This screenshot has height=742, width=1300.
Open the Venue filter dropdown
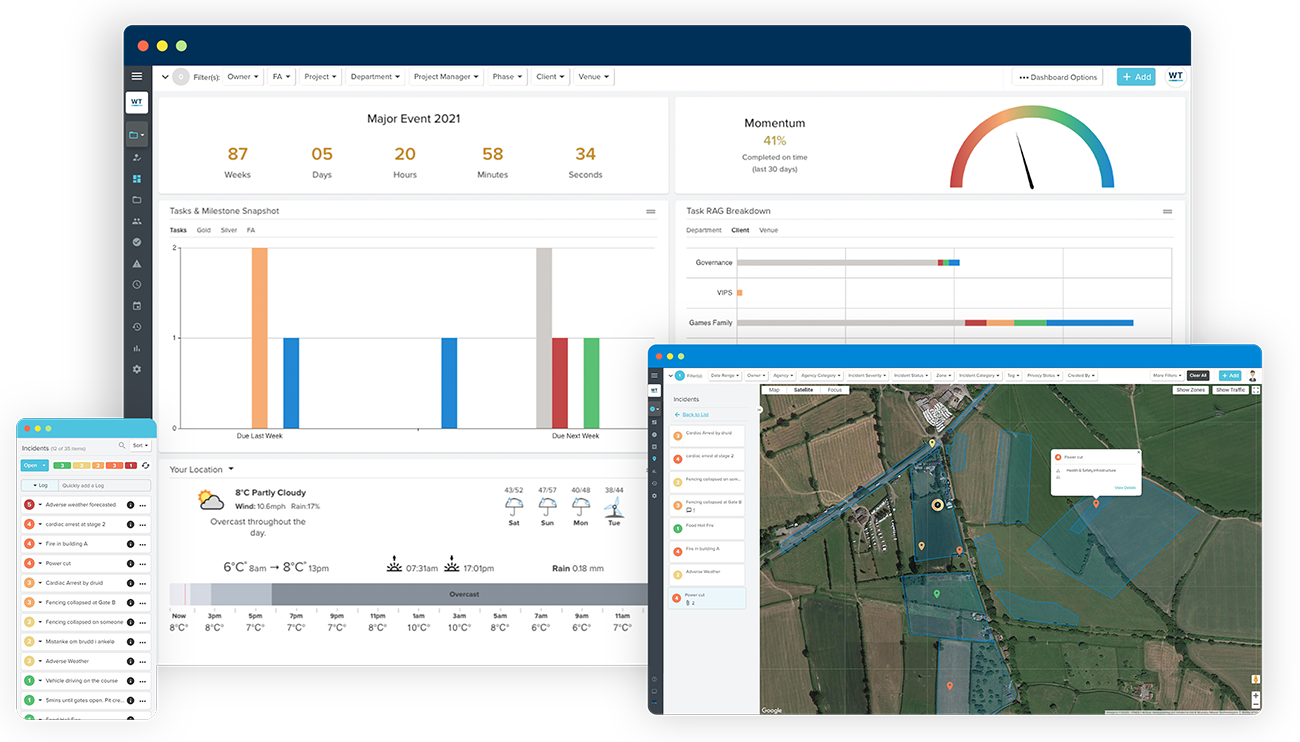pyautogui.click(x=593, y=76)
